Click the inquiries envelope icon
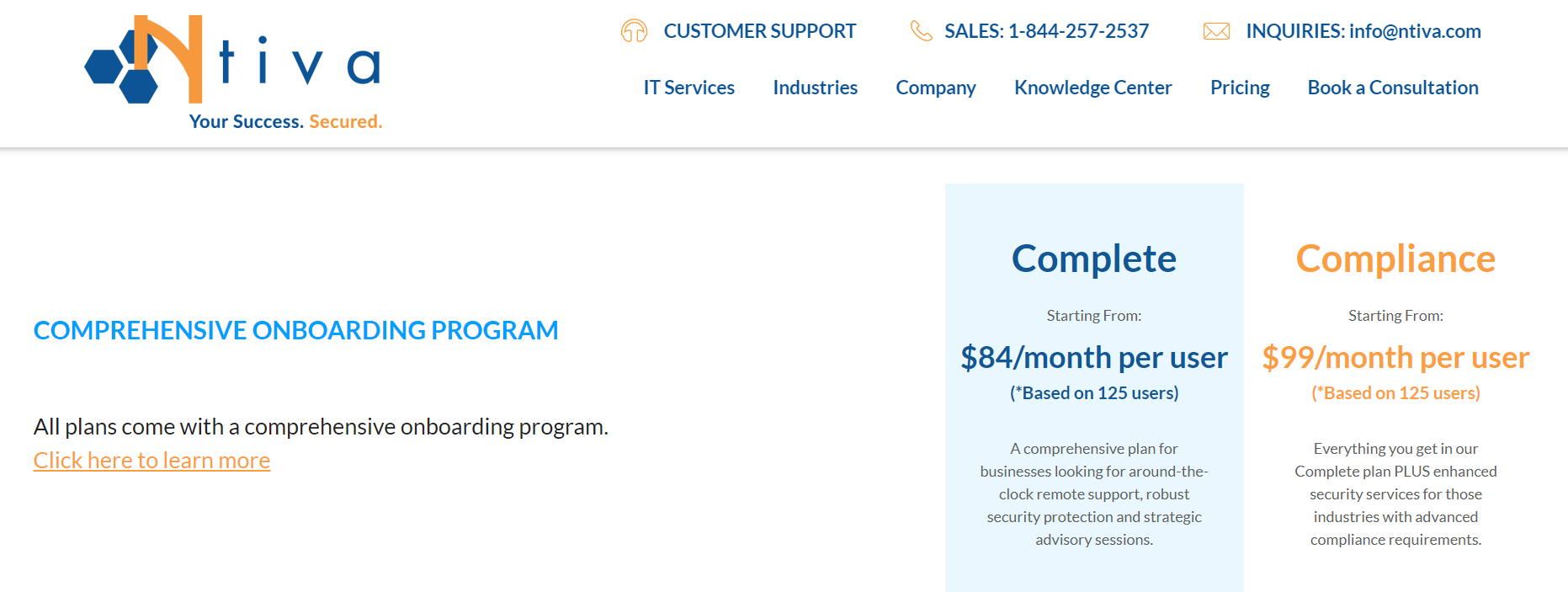Viewport: 1568px width, 592px height. pyautogui.click(x=1216, y=31)
